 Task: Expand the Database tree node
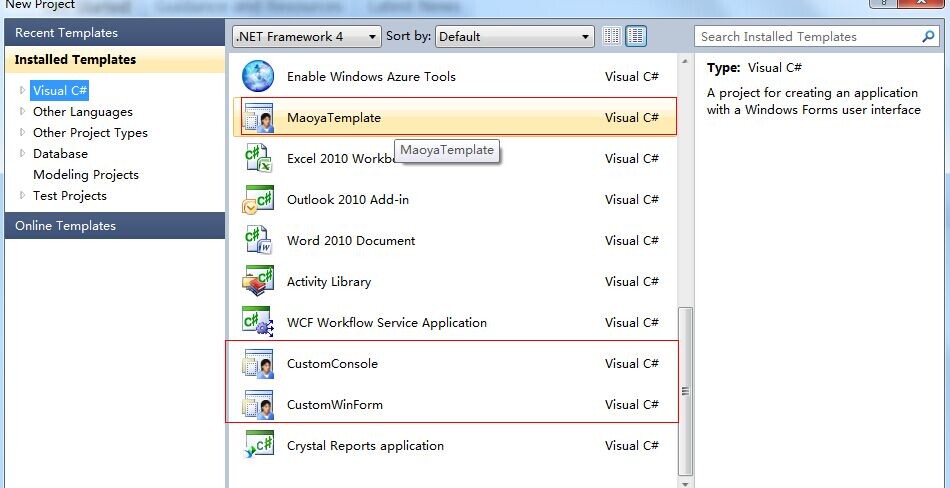pos(22,153)
